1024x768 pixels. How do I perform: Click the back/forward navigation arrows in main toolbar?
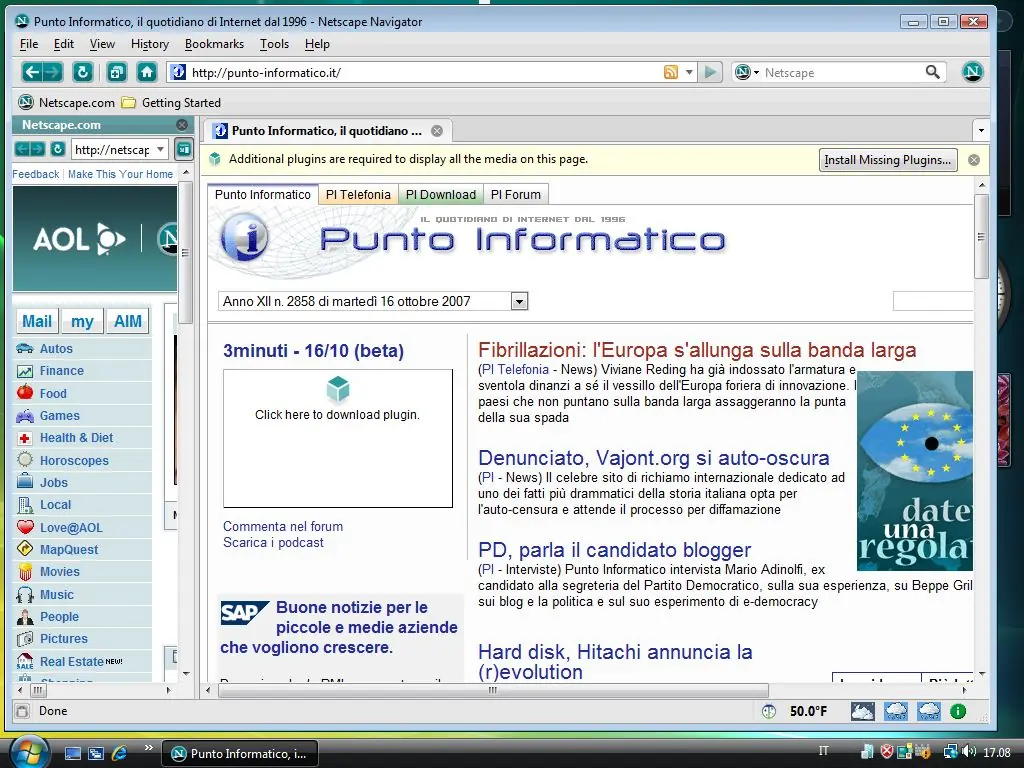(x=42, y=72)
